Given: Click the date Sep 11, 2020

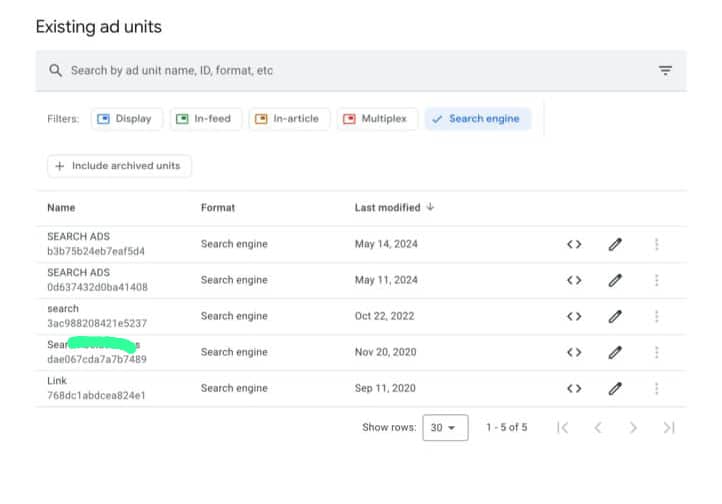Looking at the screenshot, I should 385,388.
